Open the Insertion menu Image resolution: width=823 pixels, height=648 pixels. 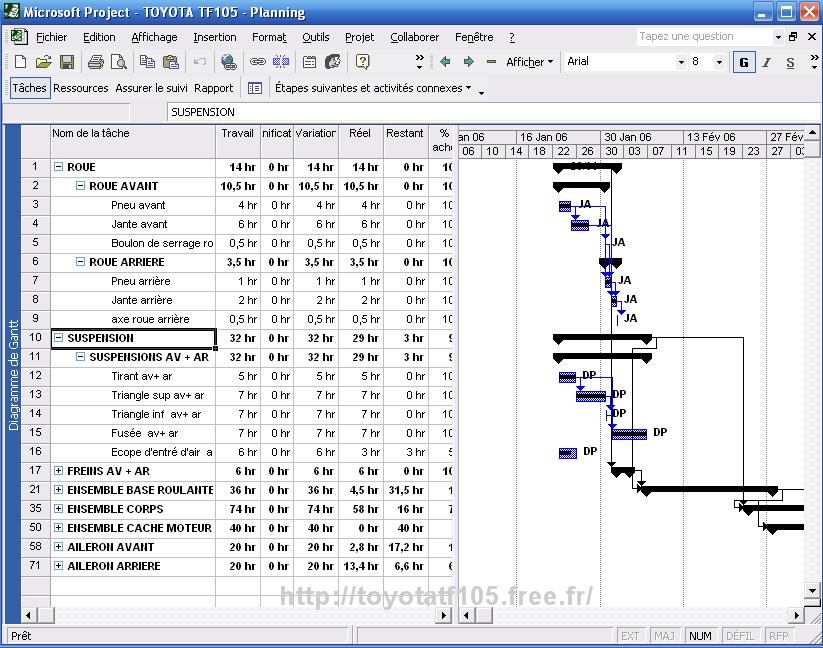tap(215, 37)
